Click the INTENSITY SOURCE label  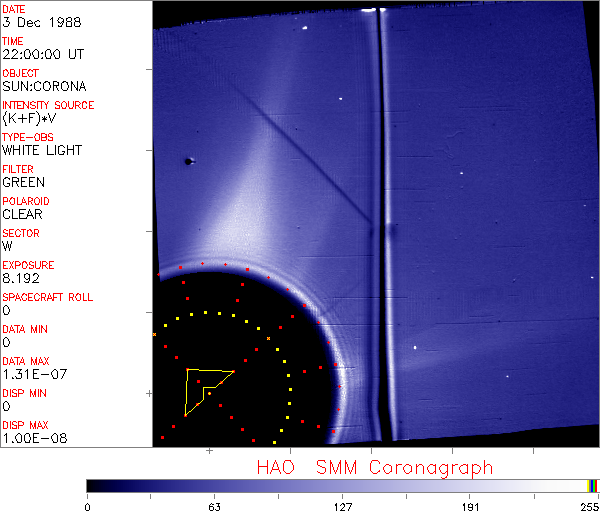48,105
